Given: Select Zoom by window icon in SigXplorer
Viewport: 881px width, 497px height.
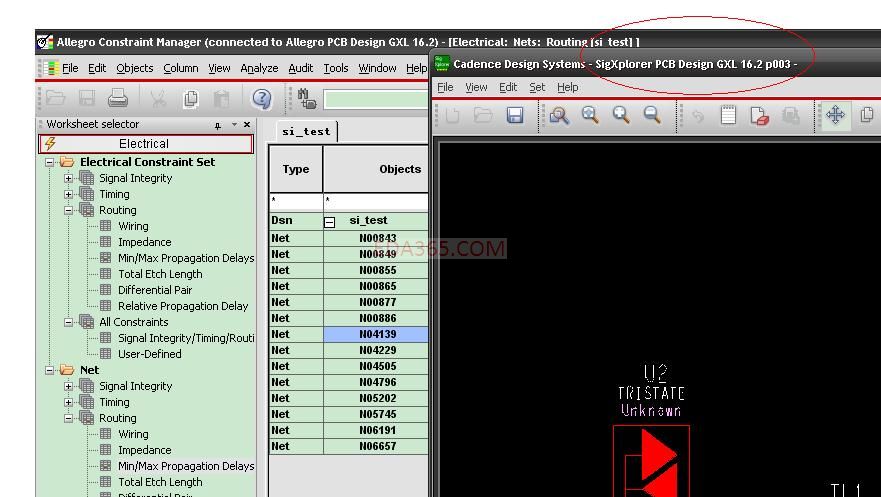Looking at the screenshot, I should coord(559,115).
